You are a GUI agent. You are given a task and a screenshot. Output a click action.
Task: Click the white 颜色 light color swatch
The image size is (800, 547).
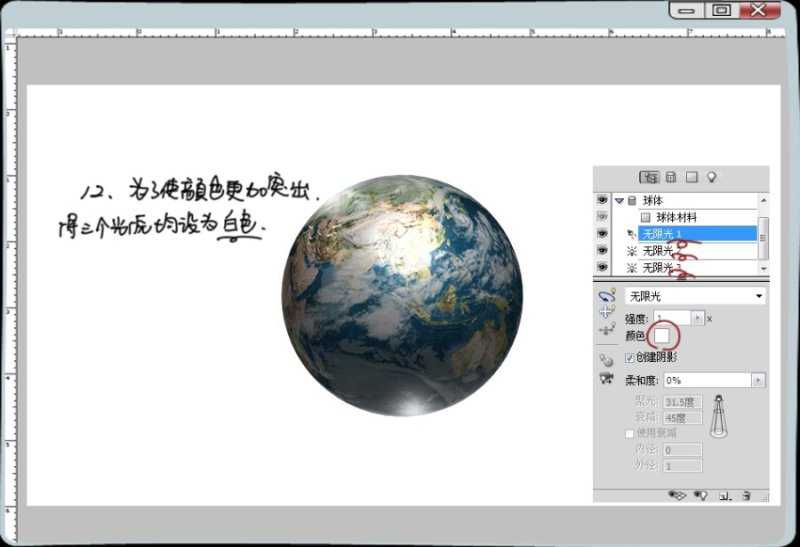tap(662, 336)
